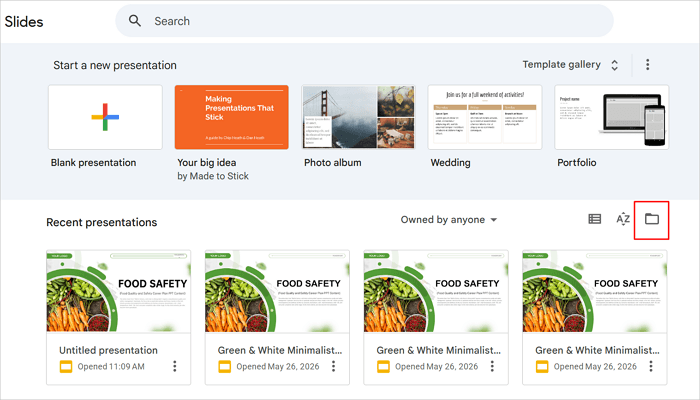Click the Slides file icon beside Opened 11:09 AM
The height and width of the screenshot is (400, 700).
click(66, 367)
